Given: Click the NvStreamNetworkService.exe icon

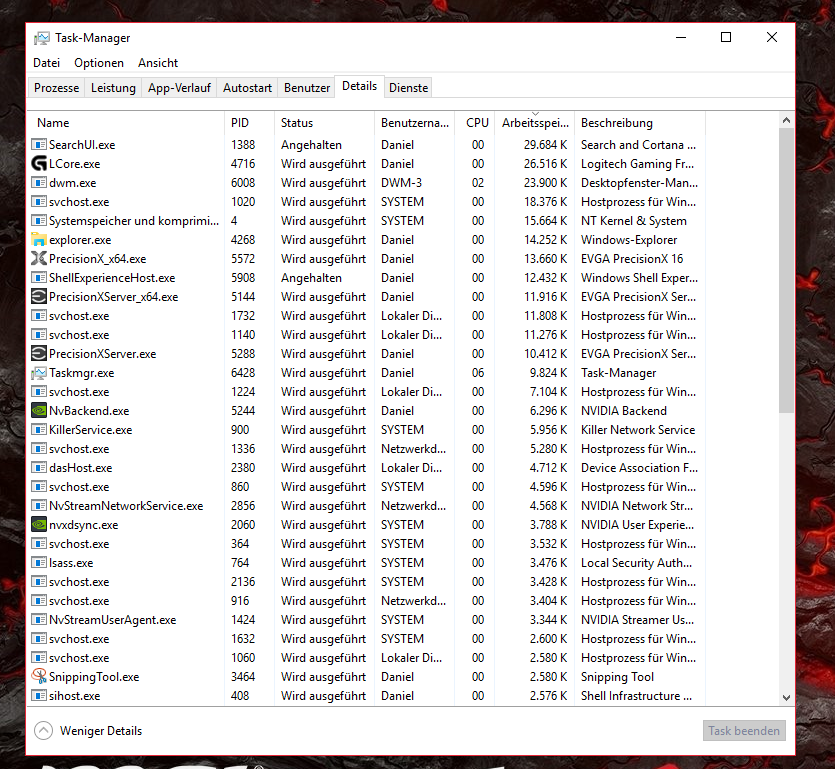Looking at the screenshot, I should 39,505.
